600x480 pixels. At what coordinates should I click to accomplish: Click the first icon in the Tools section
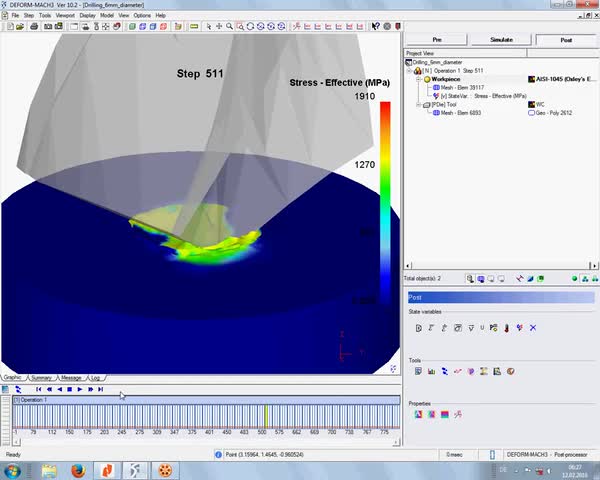(418, 371)
